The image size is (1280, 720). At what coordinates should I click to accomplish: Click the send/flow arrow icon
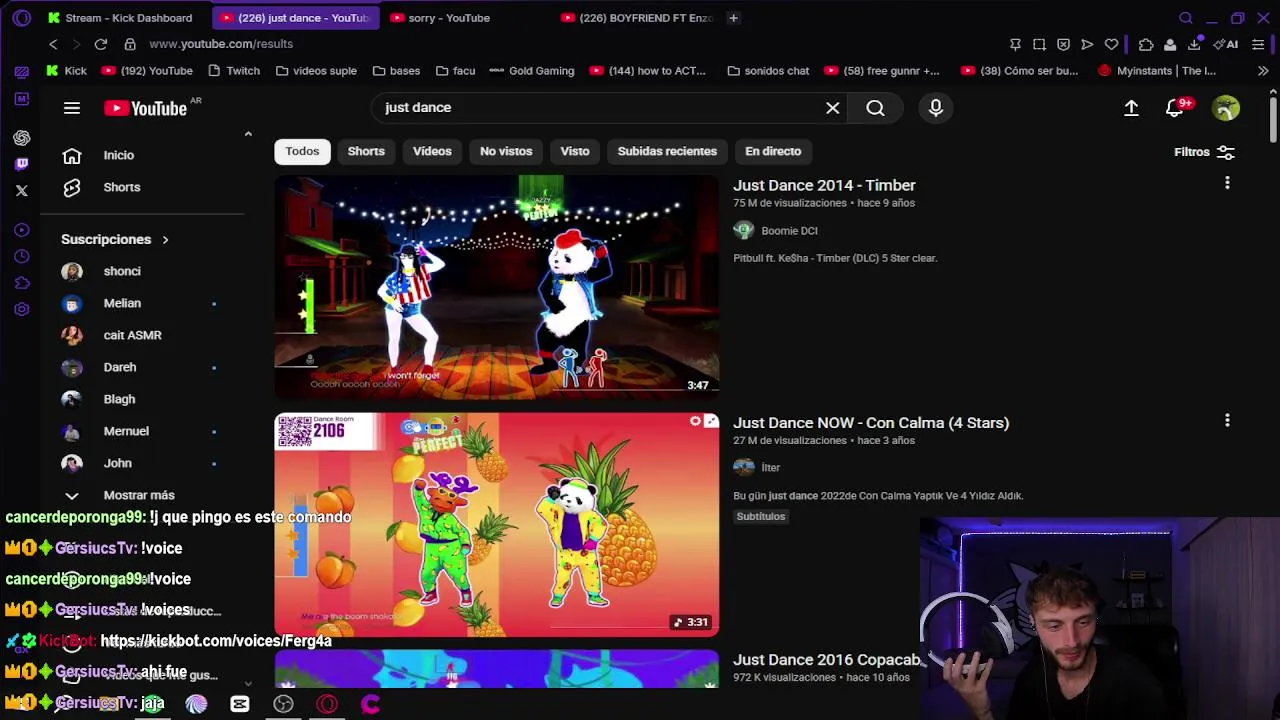pyautogui.click(x=1087, y=44)
